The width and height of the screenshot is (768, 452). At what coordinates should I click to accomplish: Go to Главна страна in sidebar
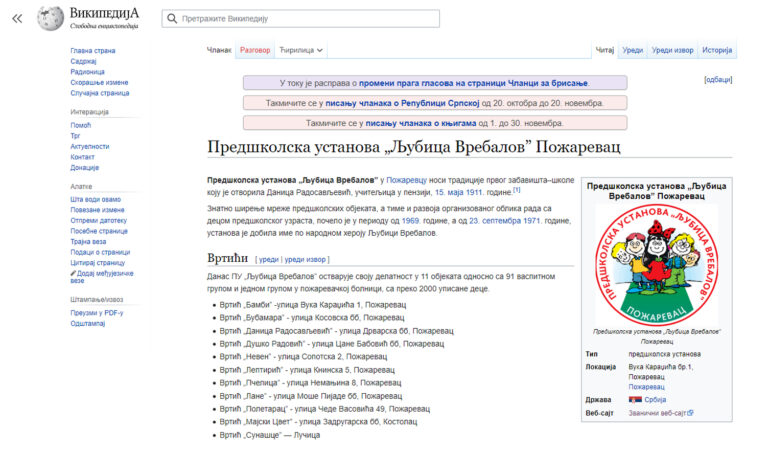[x=93, y=50]
